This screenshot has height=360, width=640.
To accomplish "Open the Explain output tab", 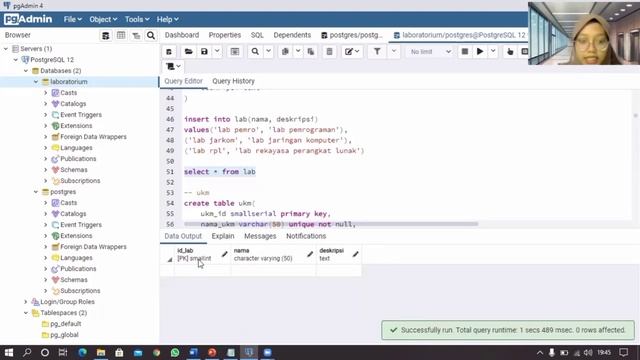I will point(223,236).
